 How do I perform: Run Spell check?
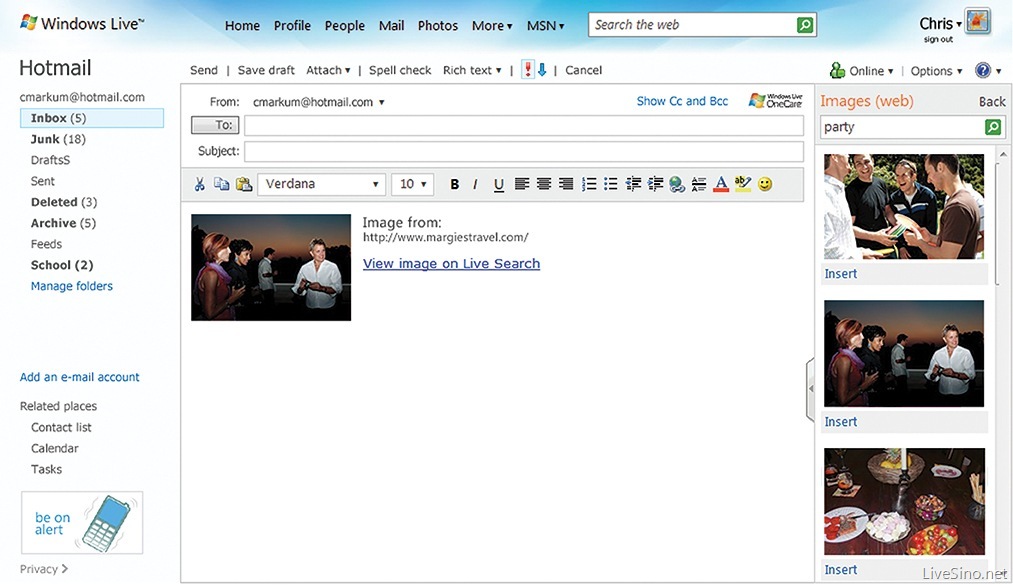click(x=400, y=70)
